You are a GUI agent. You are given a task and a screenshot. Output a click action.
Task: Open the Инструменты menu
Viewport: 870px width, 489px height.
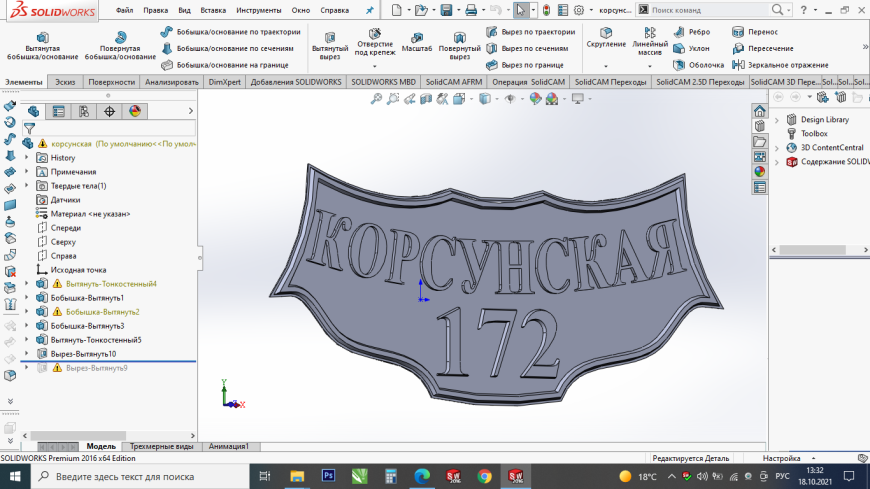[259, 10]
